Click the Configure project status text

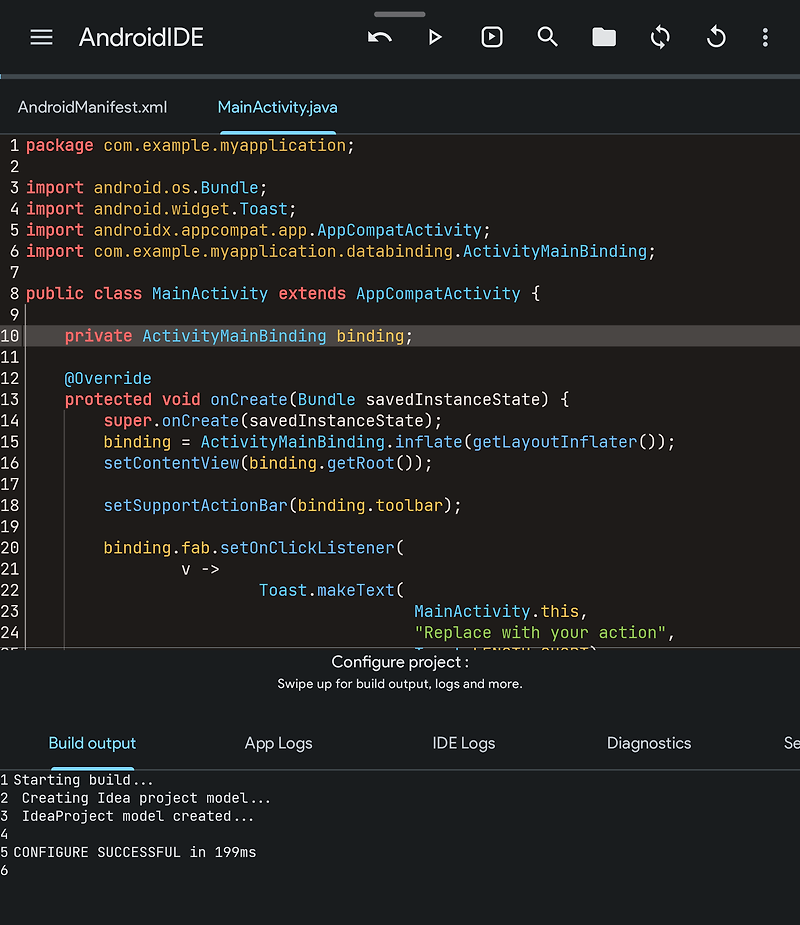[400, 662]
